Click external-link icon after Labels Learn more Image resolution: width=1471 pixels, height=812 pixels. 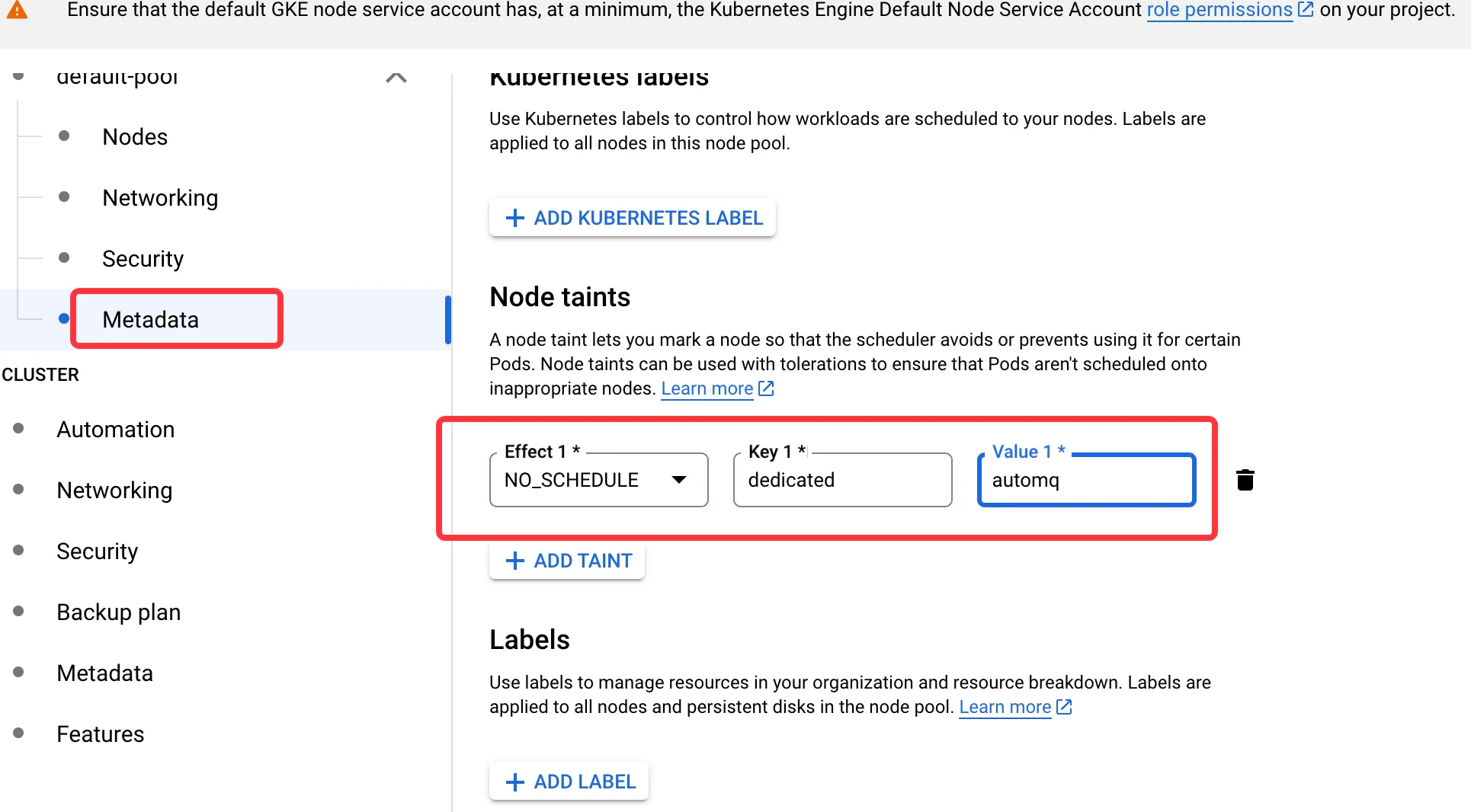1064,707
